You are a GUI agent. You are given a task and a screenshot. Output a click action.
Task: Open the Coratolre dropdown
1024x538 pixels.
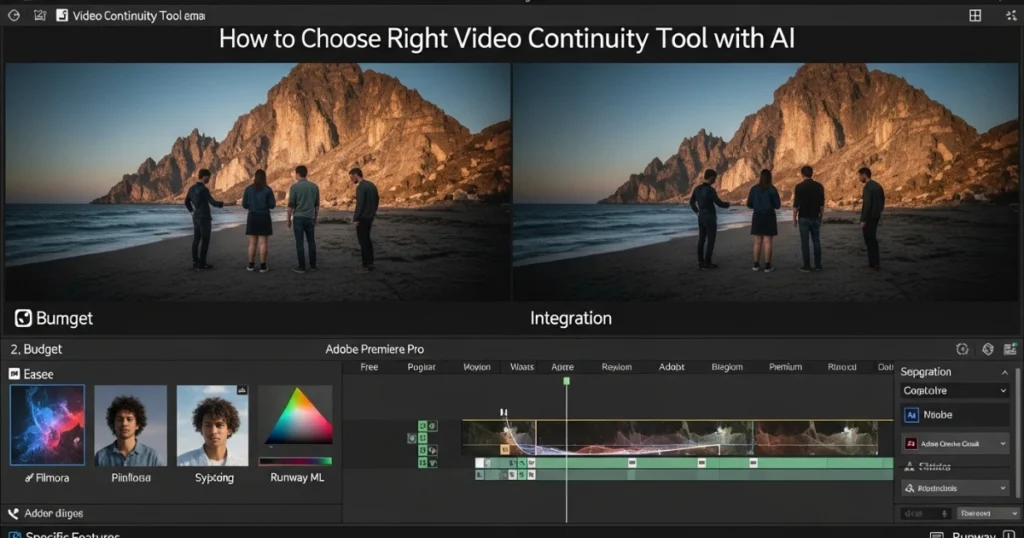point(955,390)
